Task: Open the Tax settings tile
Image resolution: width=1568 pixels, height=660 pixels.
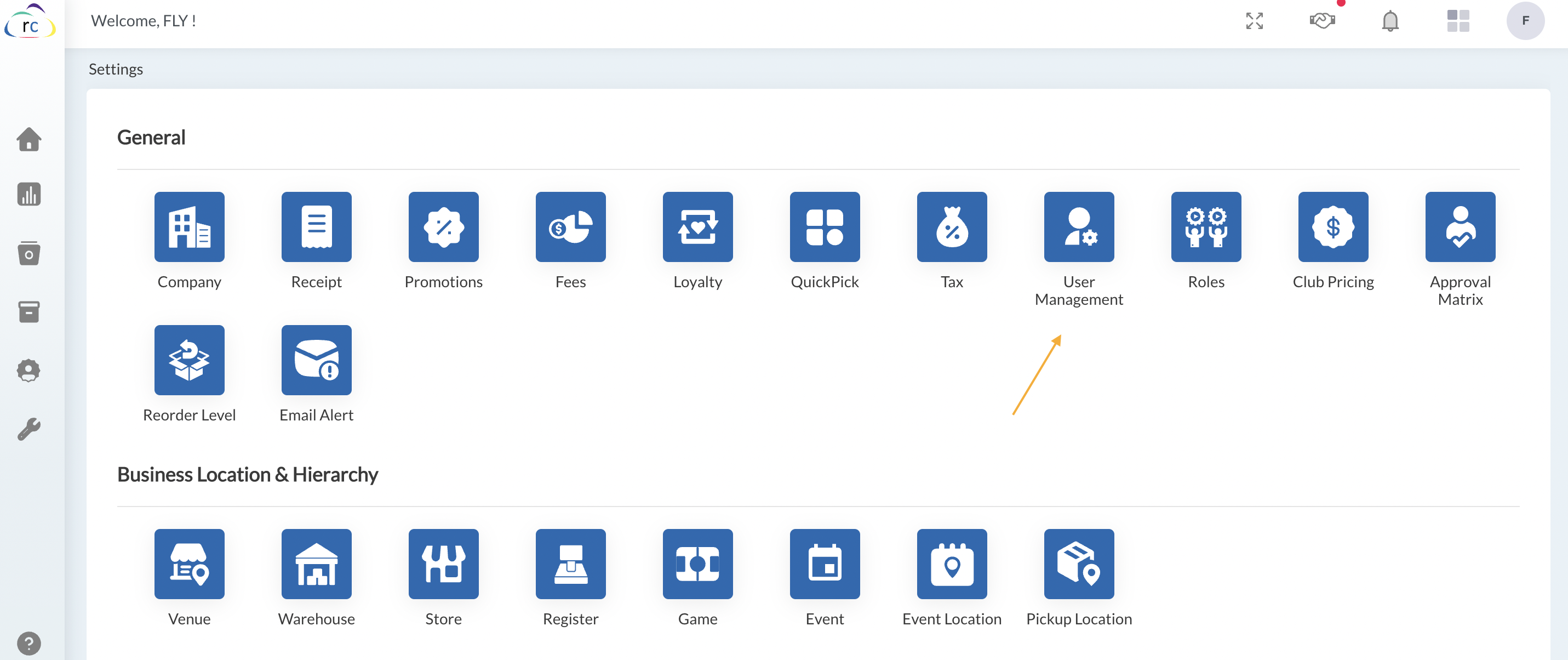Action: 952,226
